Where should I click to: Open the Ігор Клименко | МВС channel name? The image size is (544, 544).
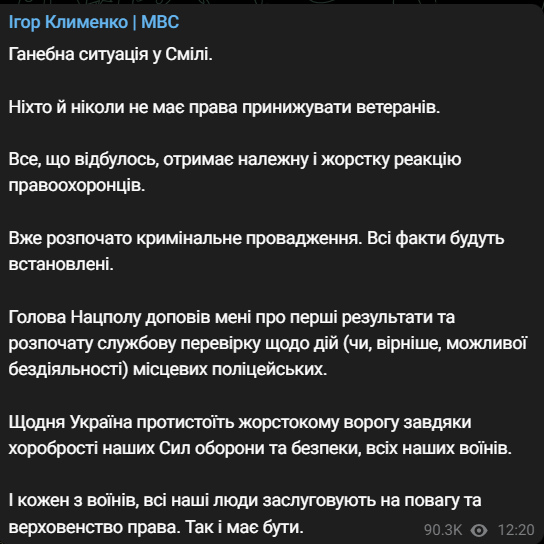(x=94, y=22)
